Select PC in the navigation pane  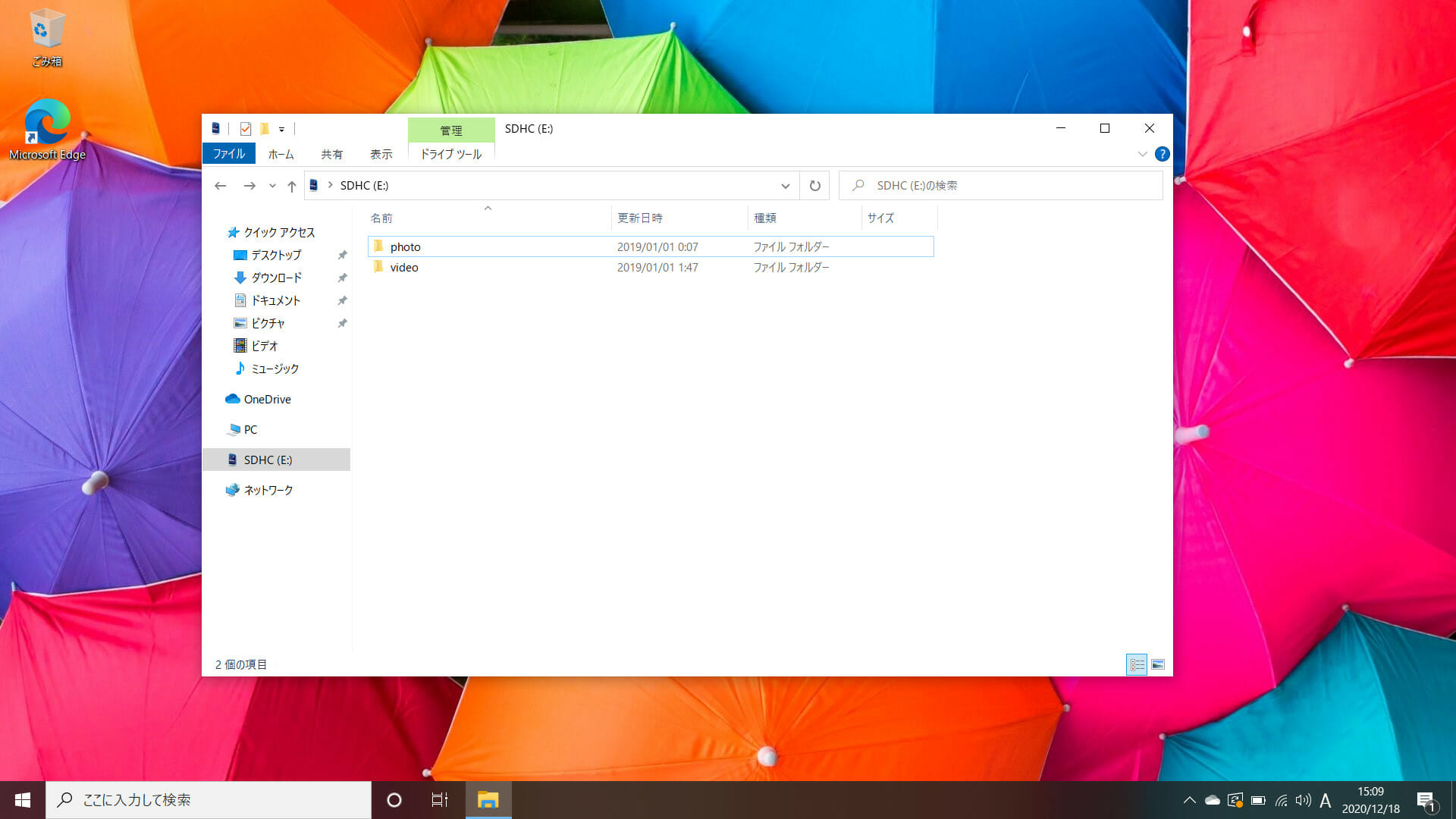[250, 430]
